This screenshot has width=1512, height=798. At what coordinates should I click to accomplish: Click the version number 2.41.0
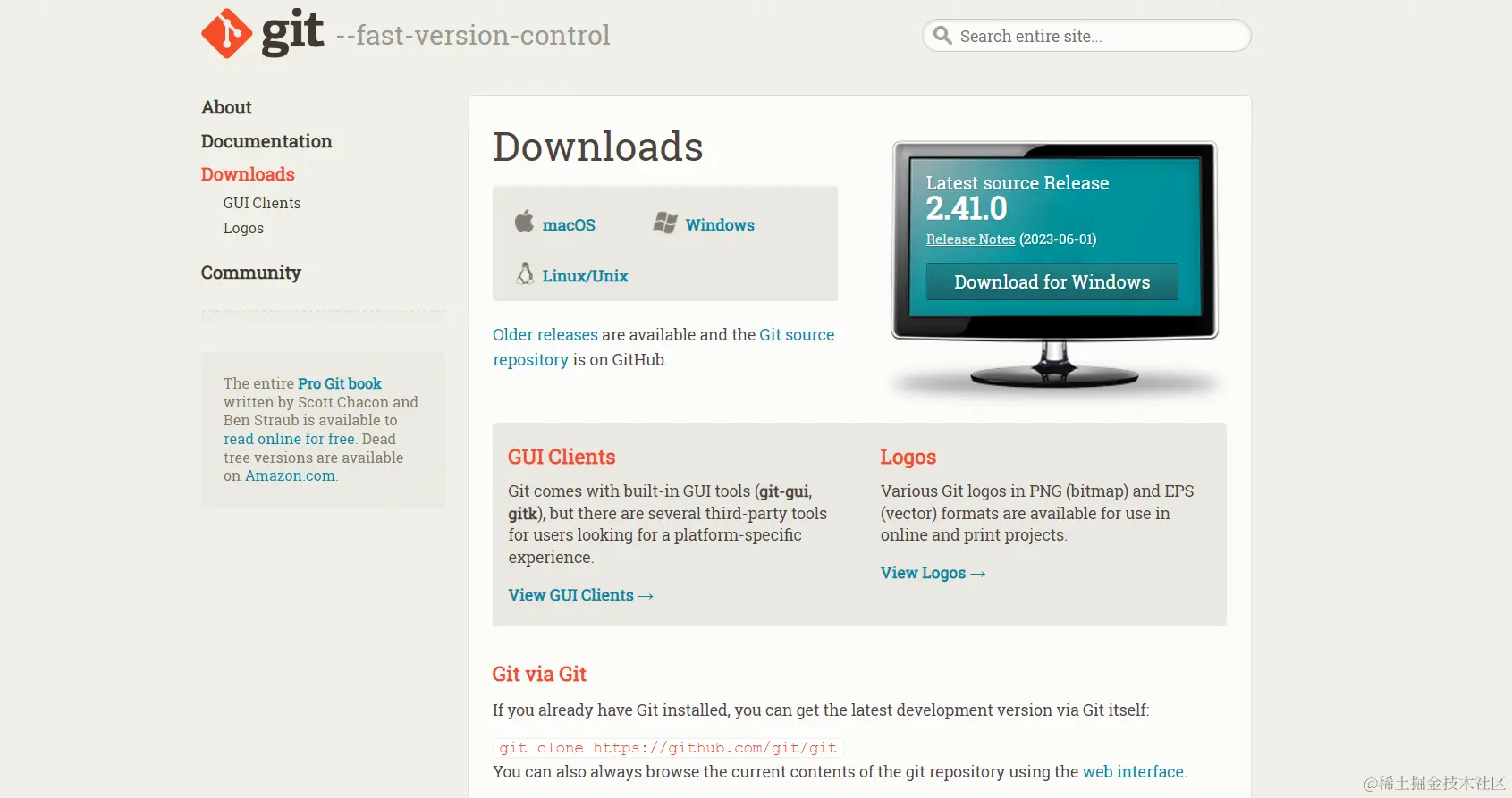pyautogui.click(x=967, y=208)
